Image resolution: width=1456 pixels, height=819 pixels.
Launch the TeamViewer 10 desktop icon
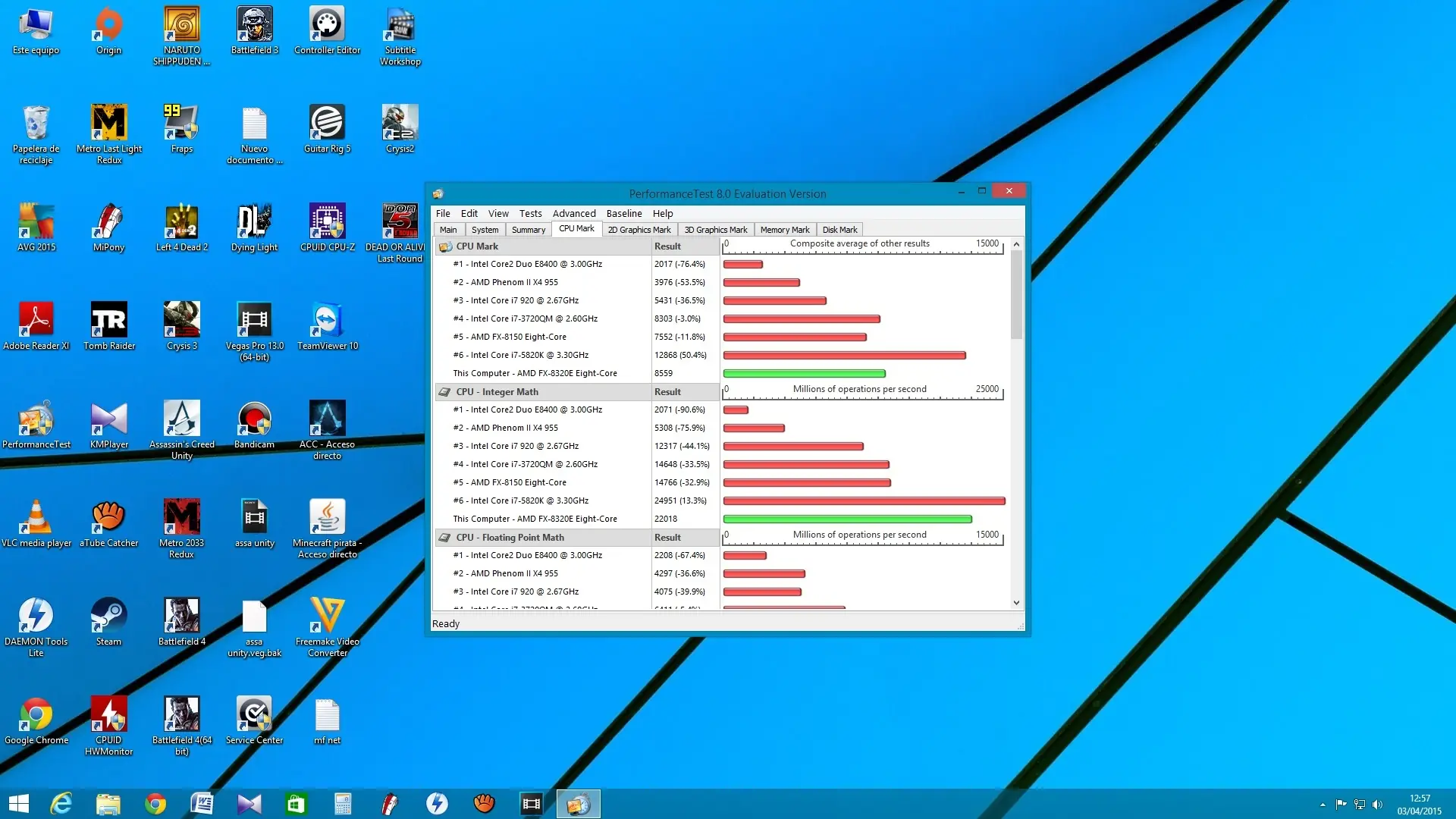327,327
